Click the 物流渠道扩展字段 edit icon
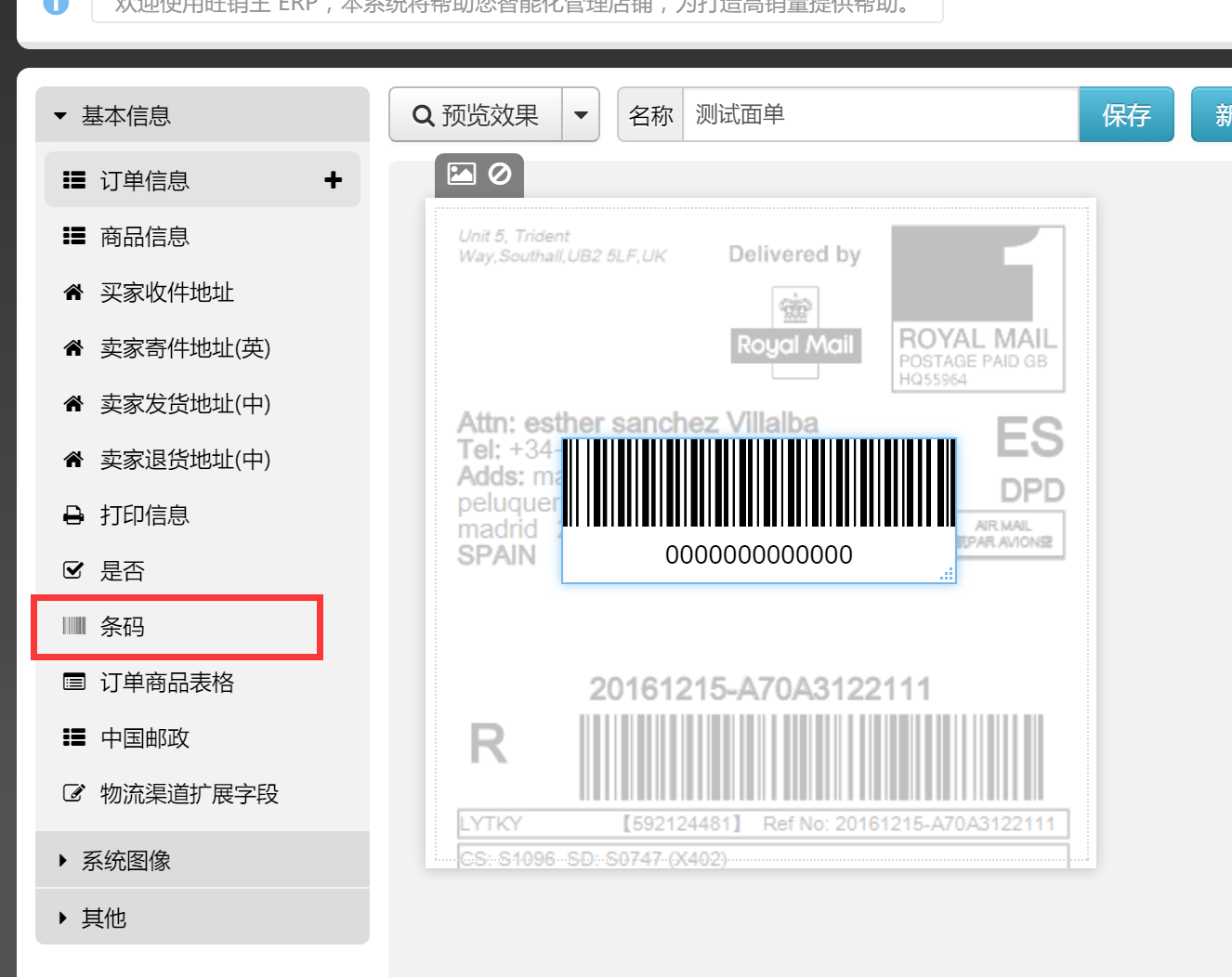 pos(73,793)
